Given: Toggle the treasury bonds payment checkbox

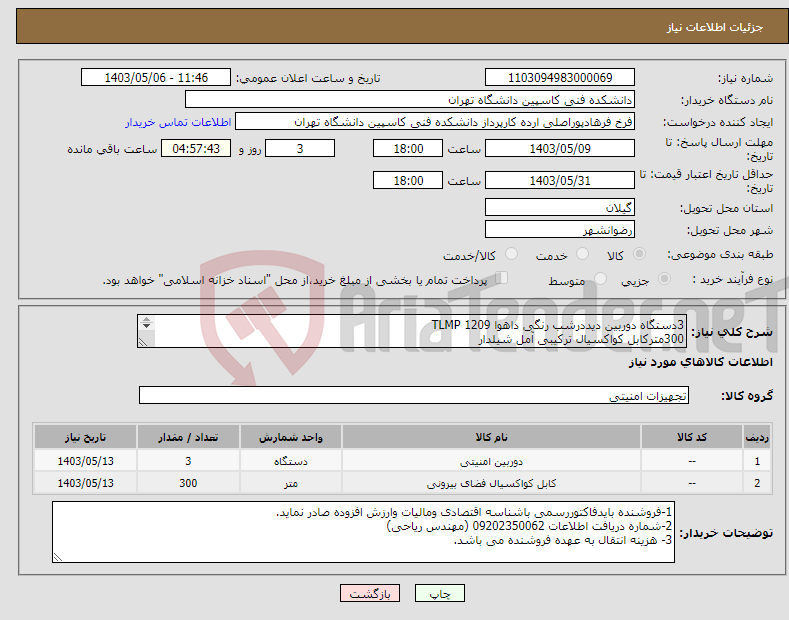Looking at the screenshot, I should [x=502, y=278].
